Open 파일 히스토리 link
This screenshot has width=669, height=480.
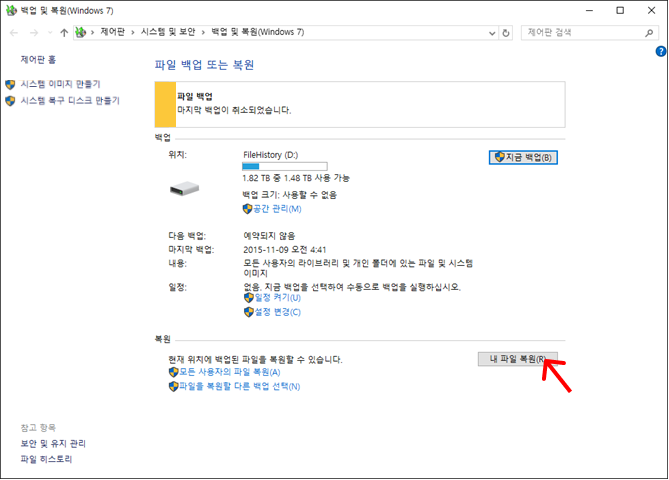46,460
